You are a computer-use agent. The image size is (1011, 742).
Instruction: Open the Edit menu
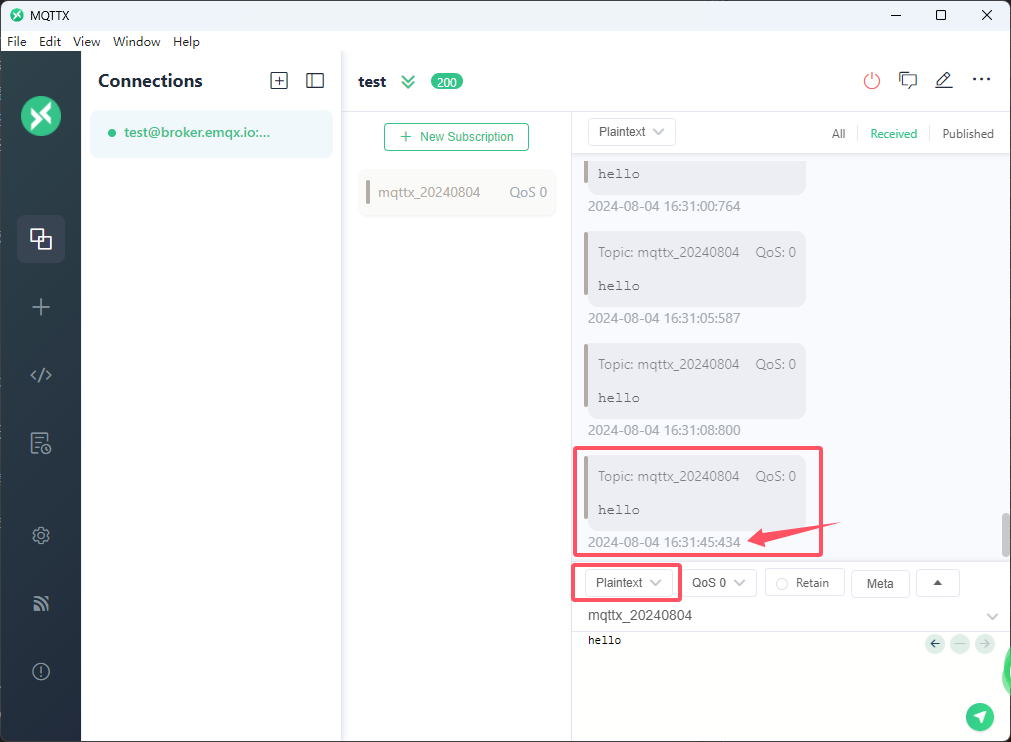50,42
